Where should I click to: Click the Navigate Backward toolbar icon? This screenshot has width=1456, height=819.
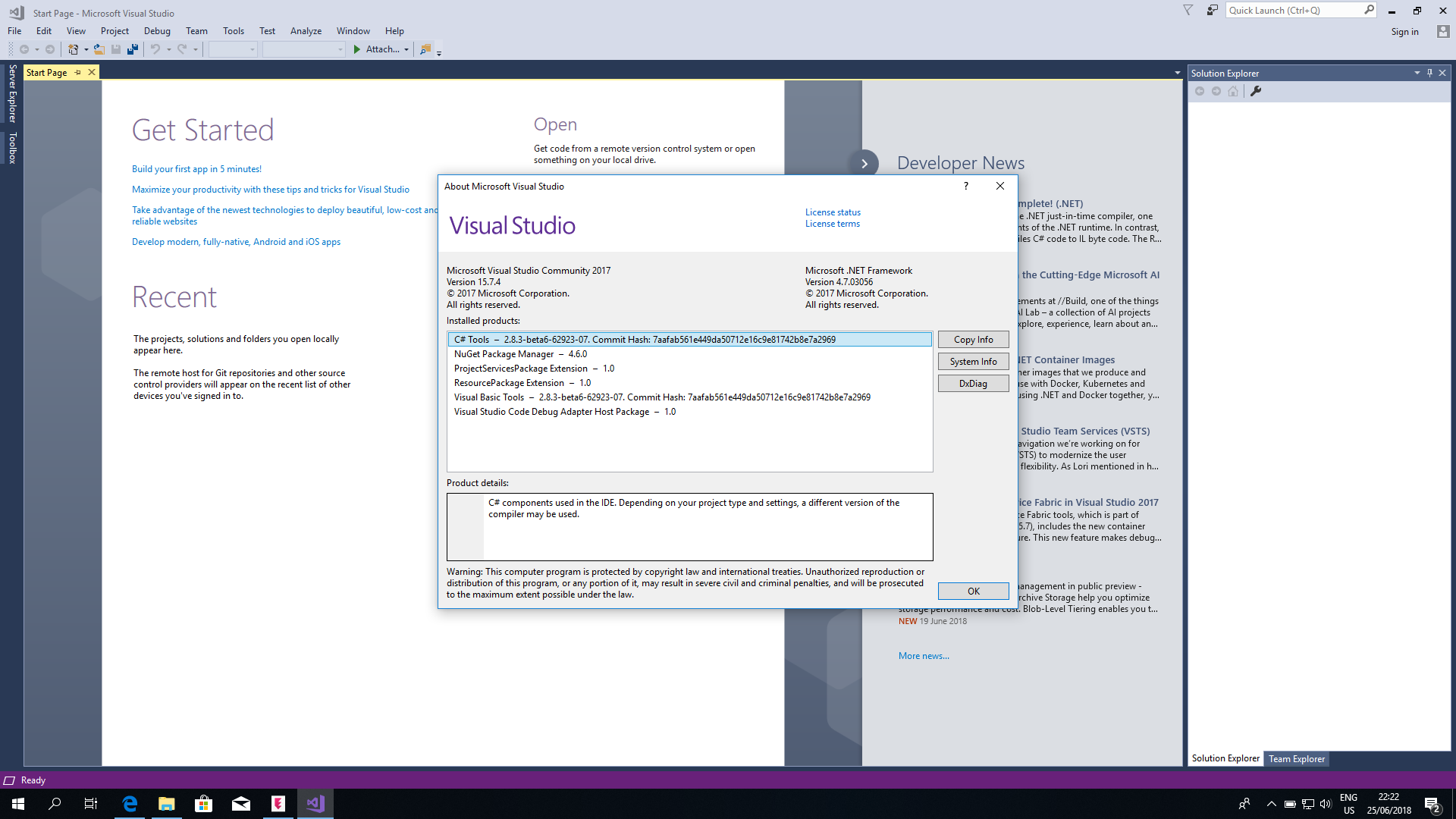click(25, 49)
